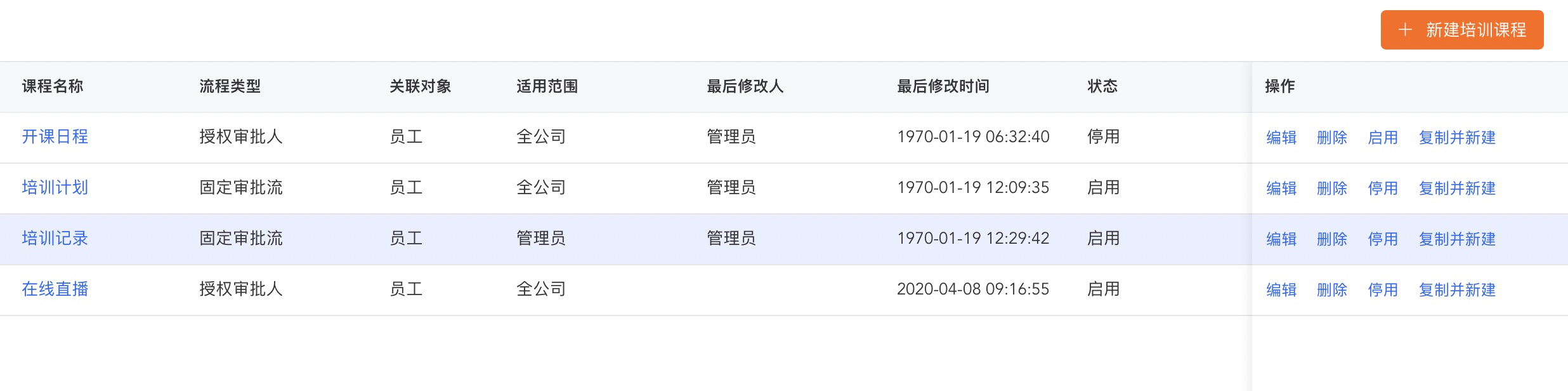Disable the 培训计划 course via 停用

point(1383,189)
